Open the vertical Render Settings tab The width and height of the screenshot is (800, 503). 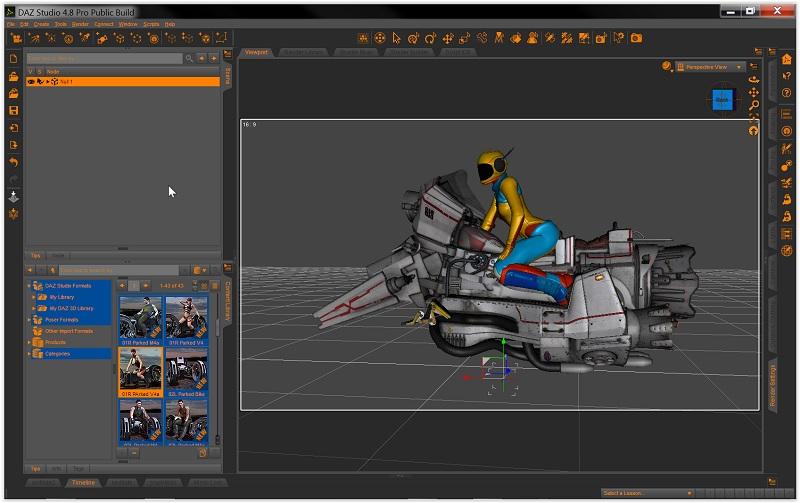pyautogui.click(x=773, y=386)
